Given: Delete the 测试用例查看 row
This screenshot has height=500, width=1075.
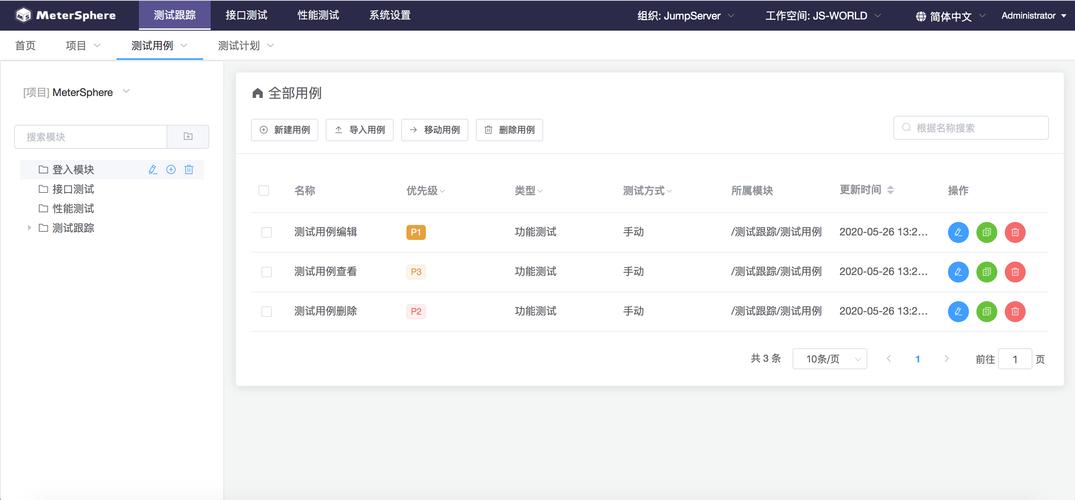Looking at the screenshot, I should click(1015, 272).
